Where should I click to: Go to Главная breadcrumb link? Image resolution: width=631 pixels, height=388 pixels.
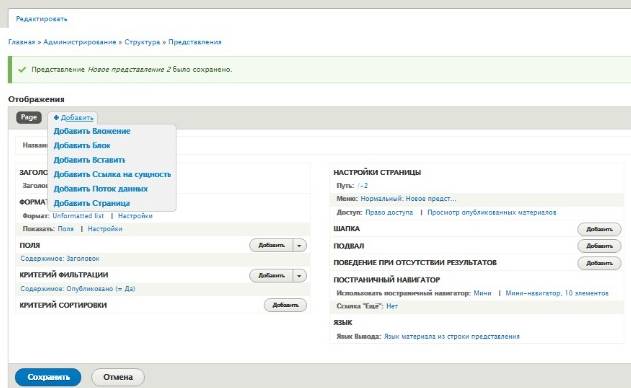pos(22,42)
